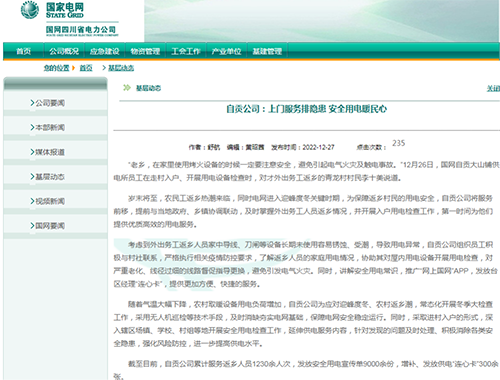This screenshot has height=380, width=500.
Task: Select 应急建设 in the top menu
Action: [x=105, y=51]
